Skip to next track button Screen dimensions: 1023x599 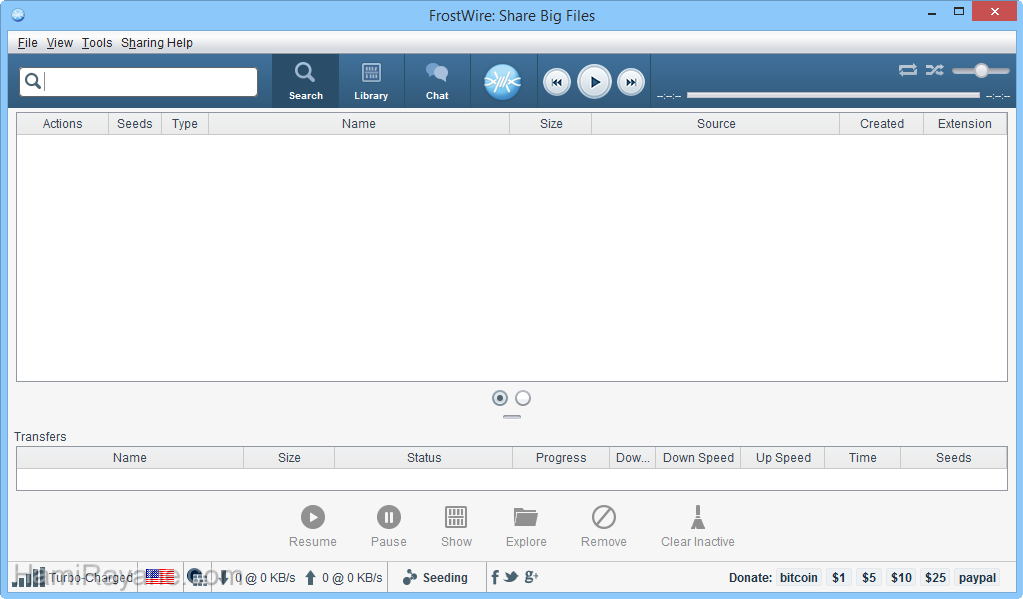point(631,82)
